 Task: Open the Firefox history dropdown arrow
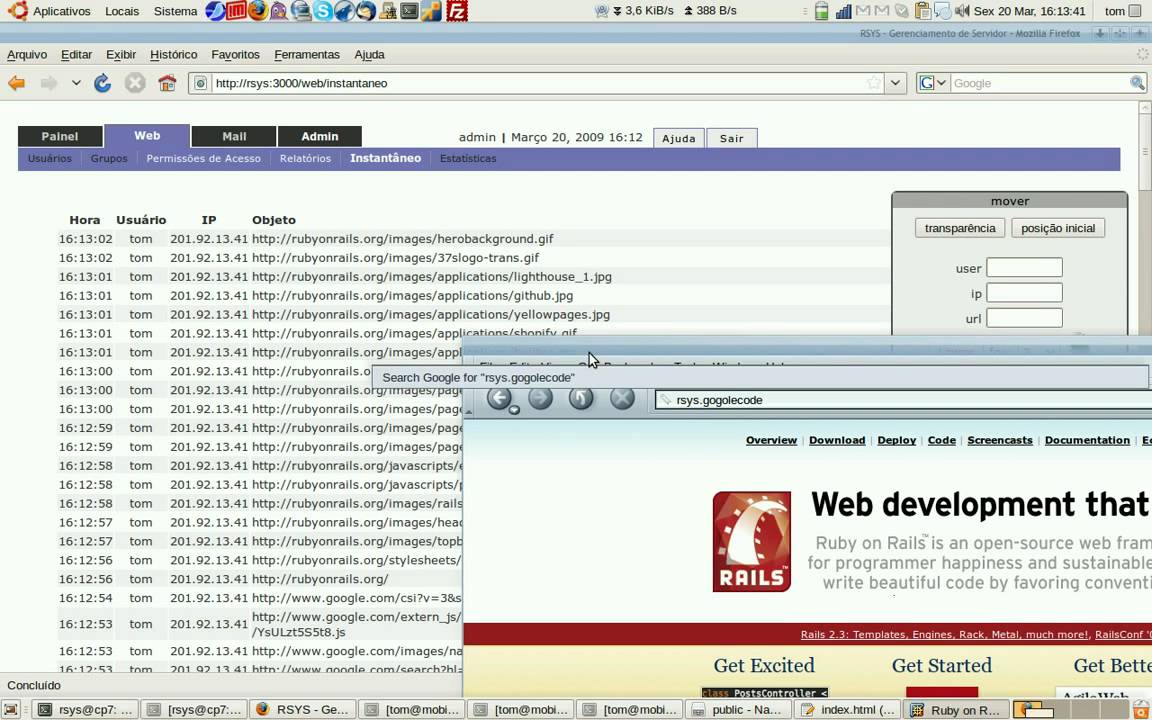76,84
